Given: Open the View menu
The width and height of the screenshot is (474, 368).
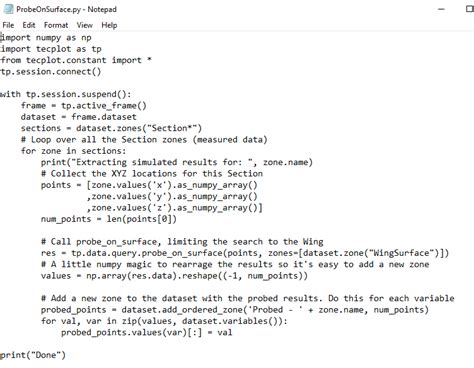Looking at the screenshot, I should 84,25.
